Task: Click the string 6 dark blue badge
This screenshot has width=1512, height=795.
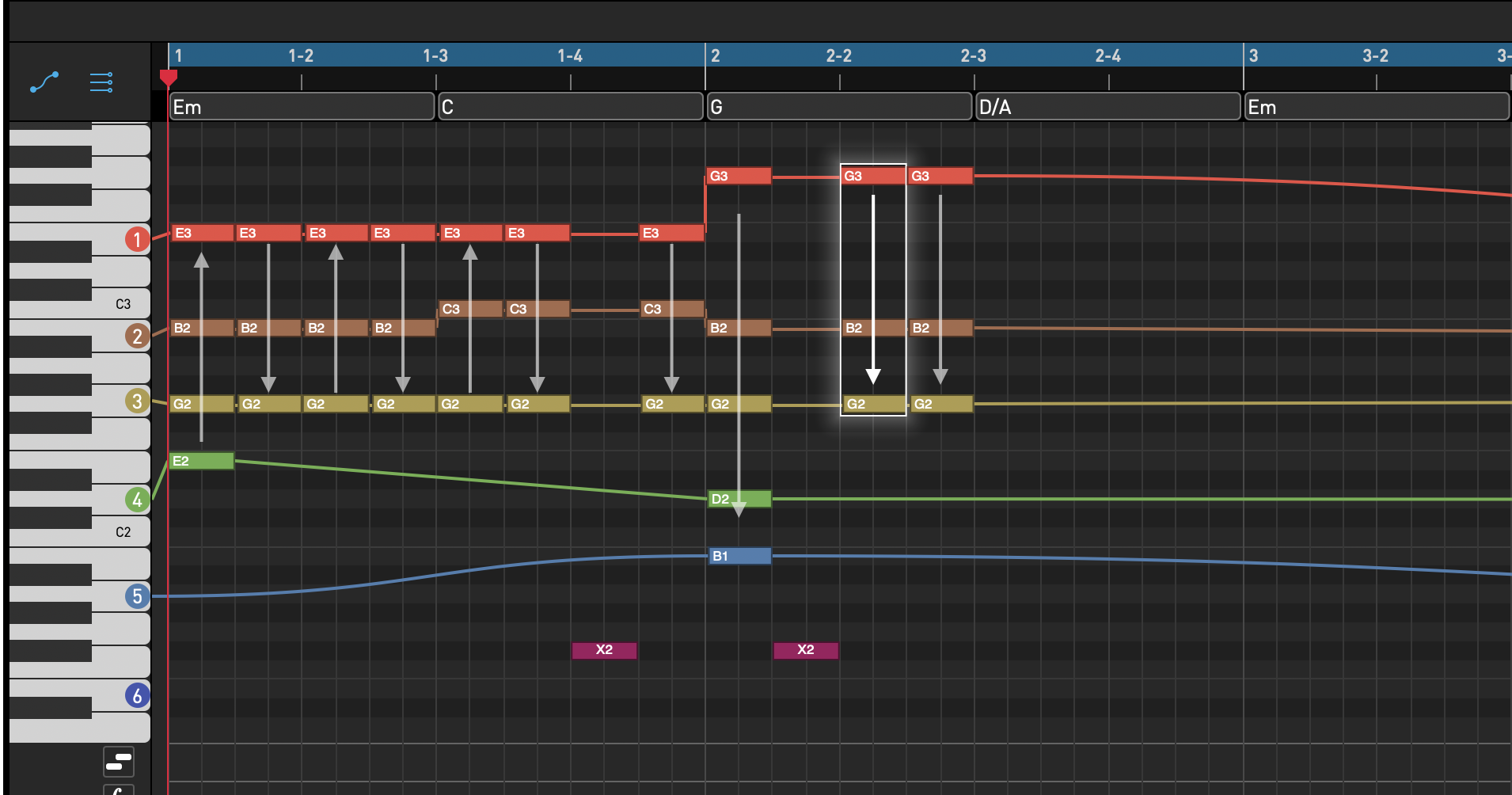Action: [137, 695]
